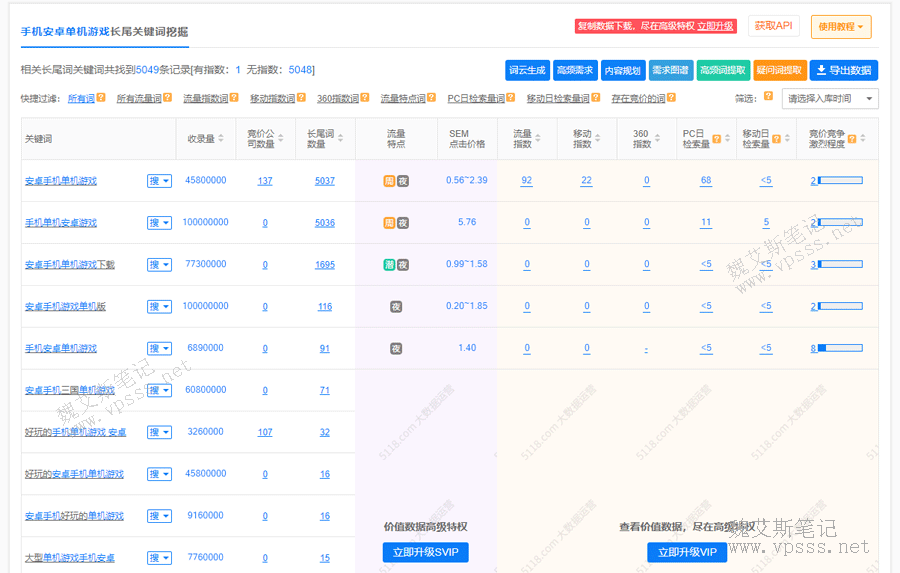Click help icon in 移动日检索量 column header
The width and height of the screenshot is (900, 573).
pyautogui.click(x=777, y=138)
